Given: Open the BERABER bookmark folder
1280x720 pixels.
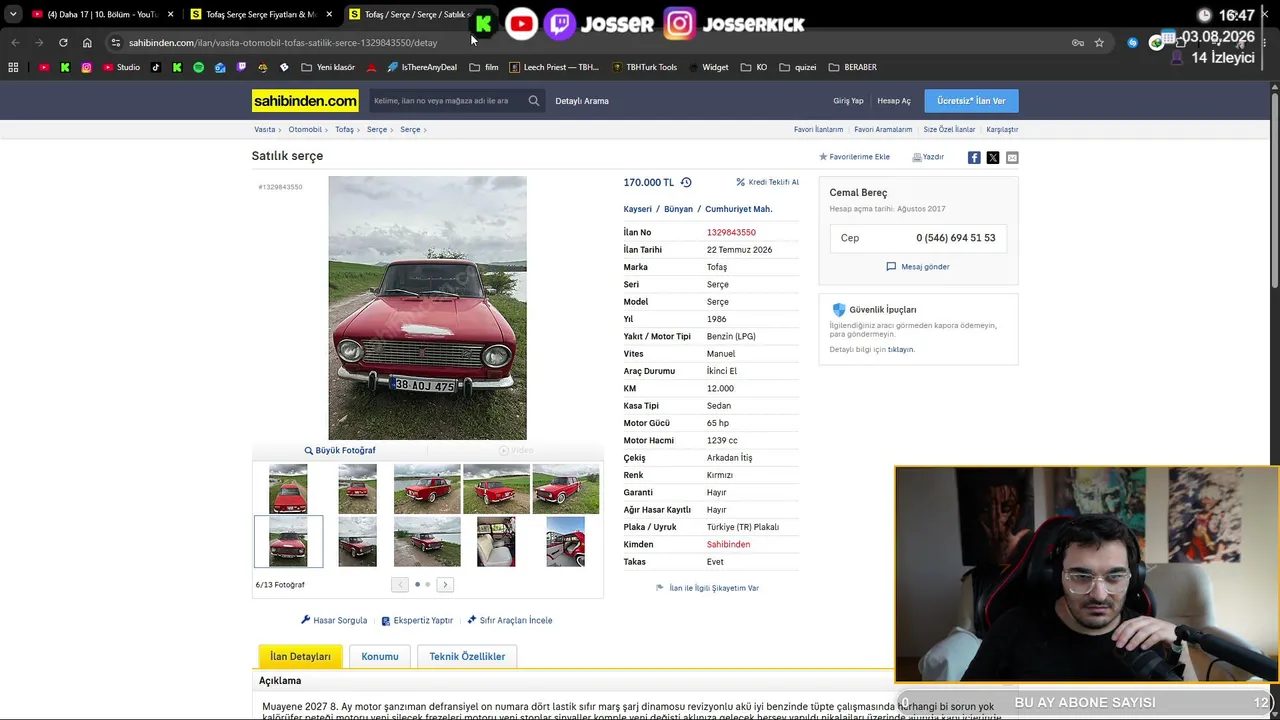Looking at the screenshot, I should tap(853, 67).
